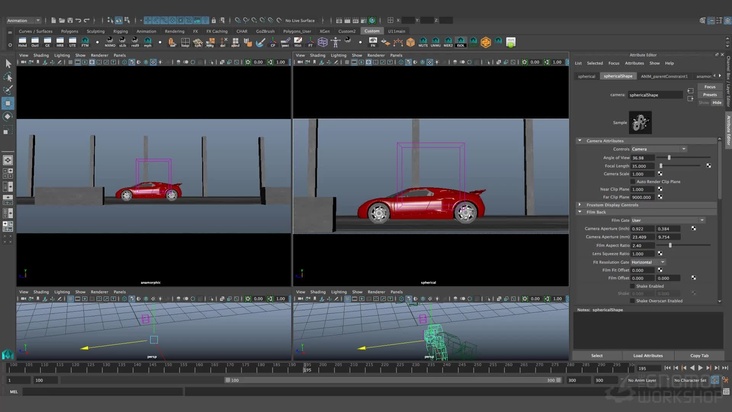The height and width of the screenshot is (412, 732).
Task: Click the Rotate tool in toolbox
Action: click(x=8, y=116)
